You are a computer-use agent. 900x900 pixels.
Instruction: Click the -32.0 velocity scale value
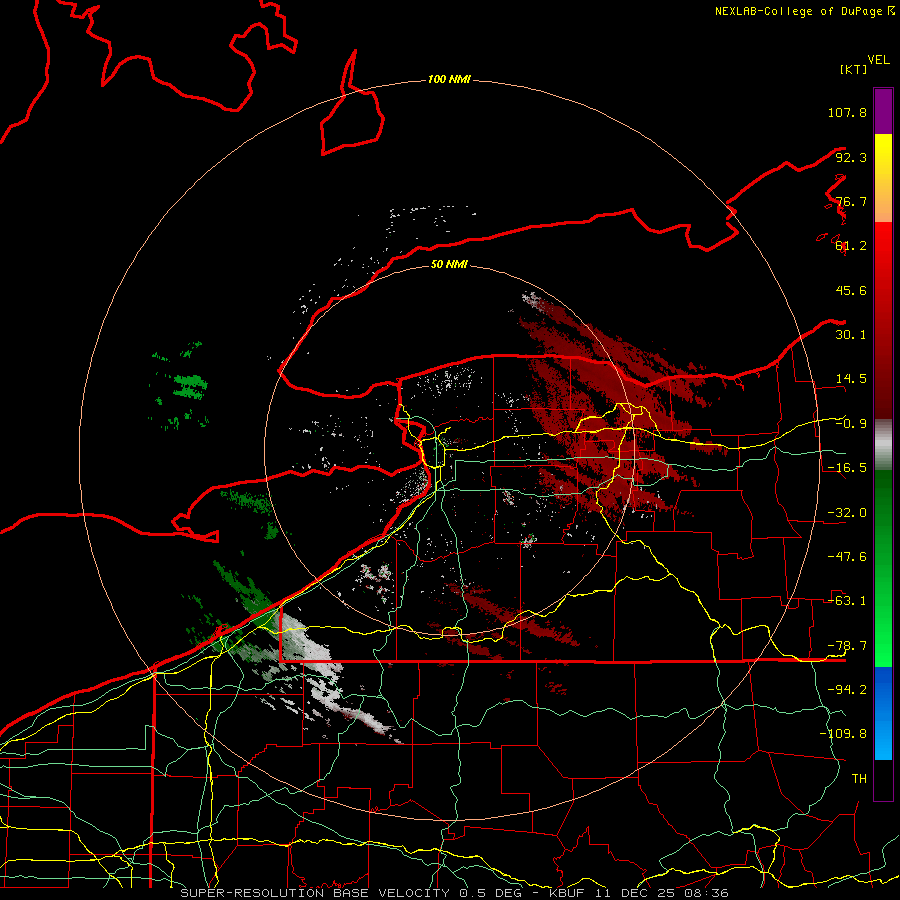847,513
